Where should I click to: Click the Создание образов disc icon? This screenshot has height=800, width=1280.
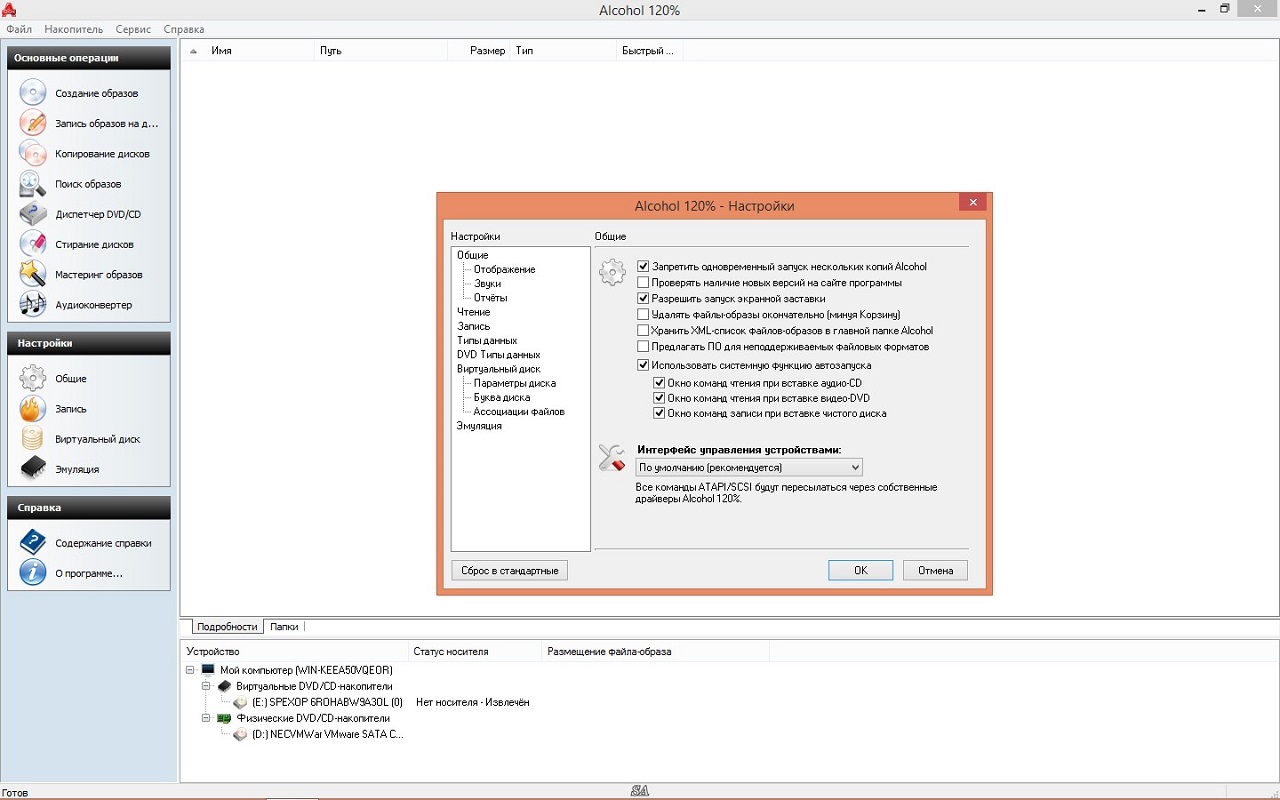(33, 93)
